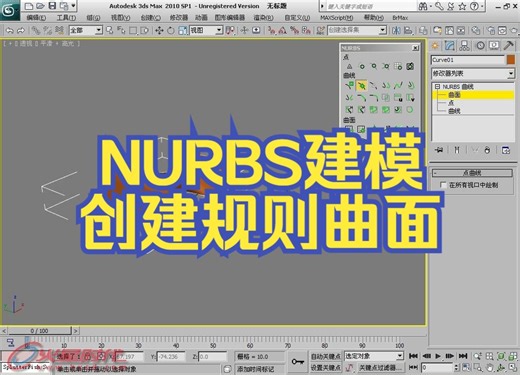The image size is (520, 375).
Task: Click Configure Modifier Sets icon
Action: [x=506, y=150]
